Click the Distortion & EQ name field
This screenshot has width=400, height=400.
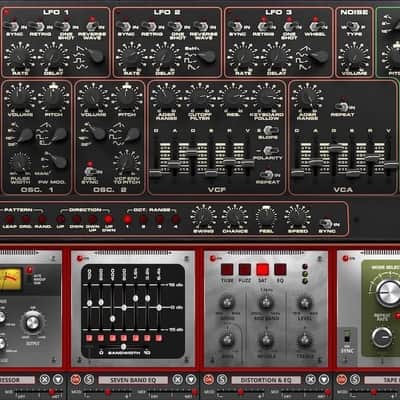pos(266,380)
